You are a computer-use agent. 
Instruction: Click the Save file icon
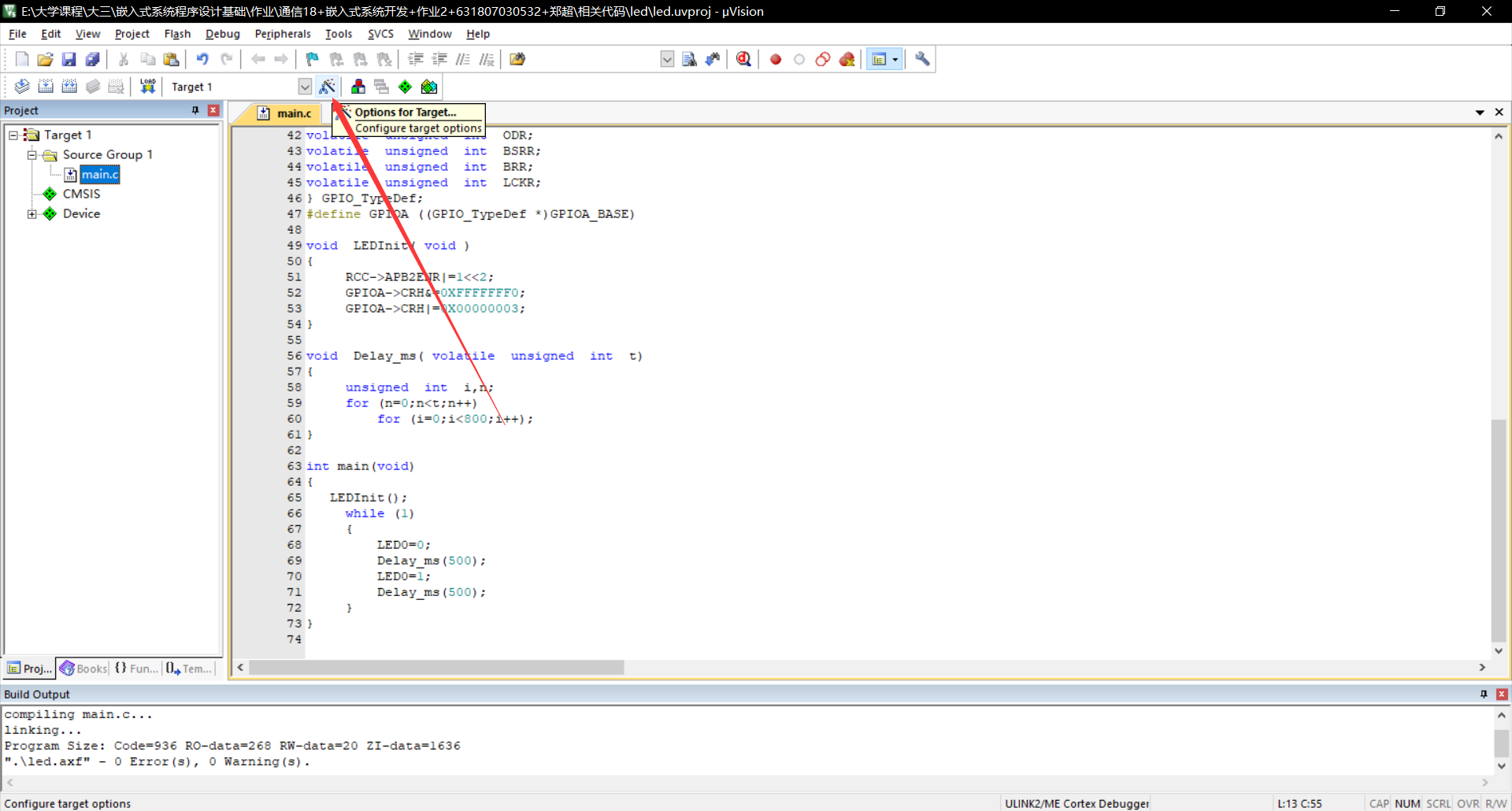(x=69, y=59)
